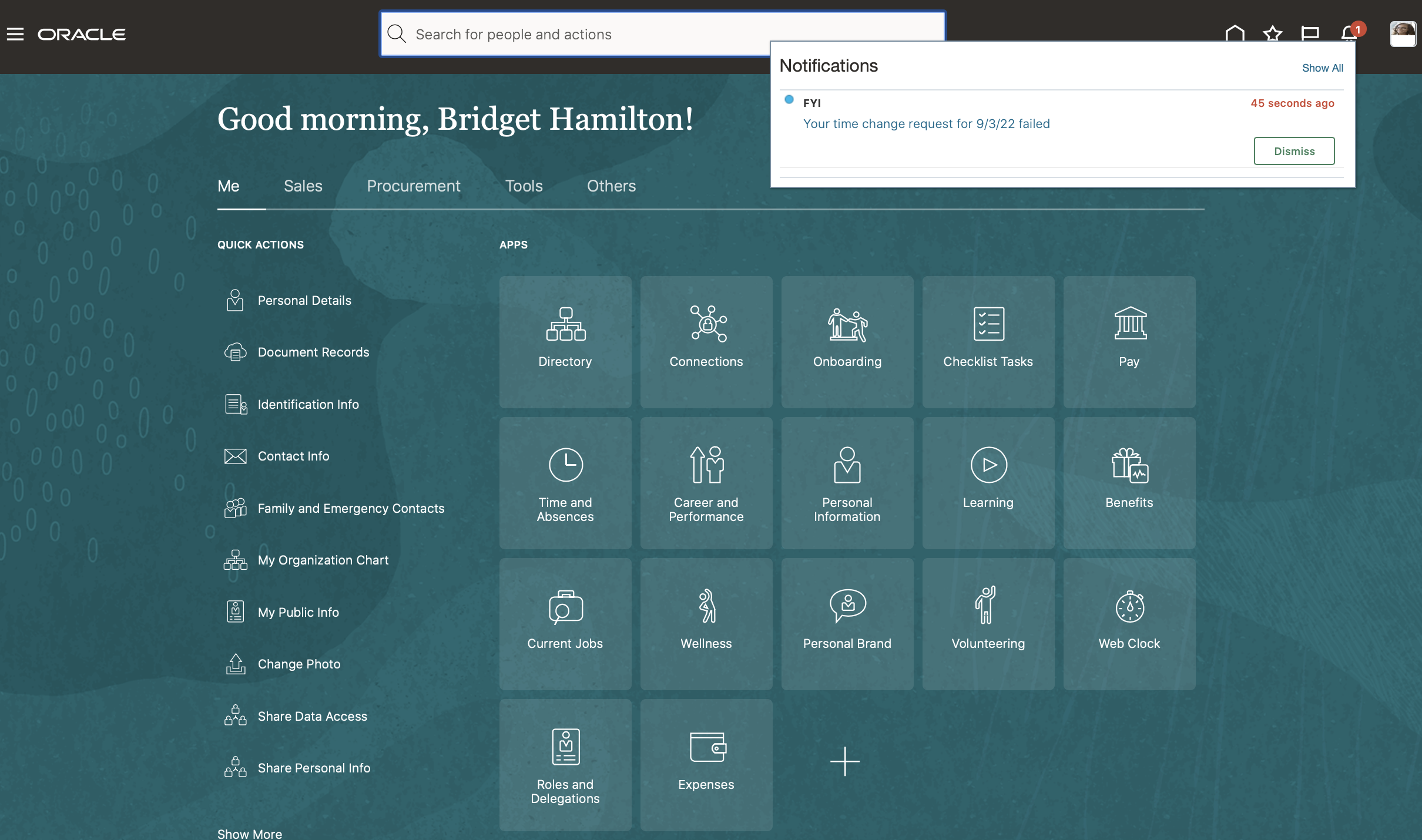Click the Home icon in header
This screenshot has width=1422, height=840.
[x=1235, y=33]
